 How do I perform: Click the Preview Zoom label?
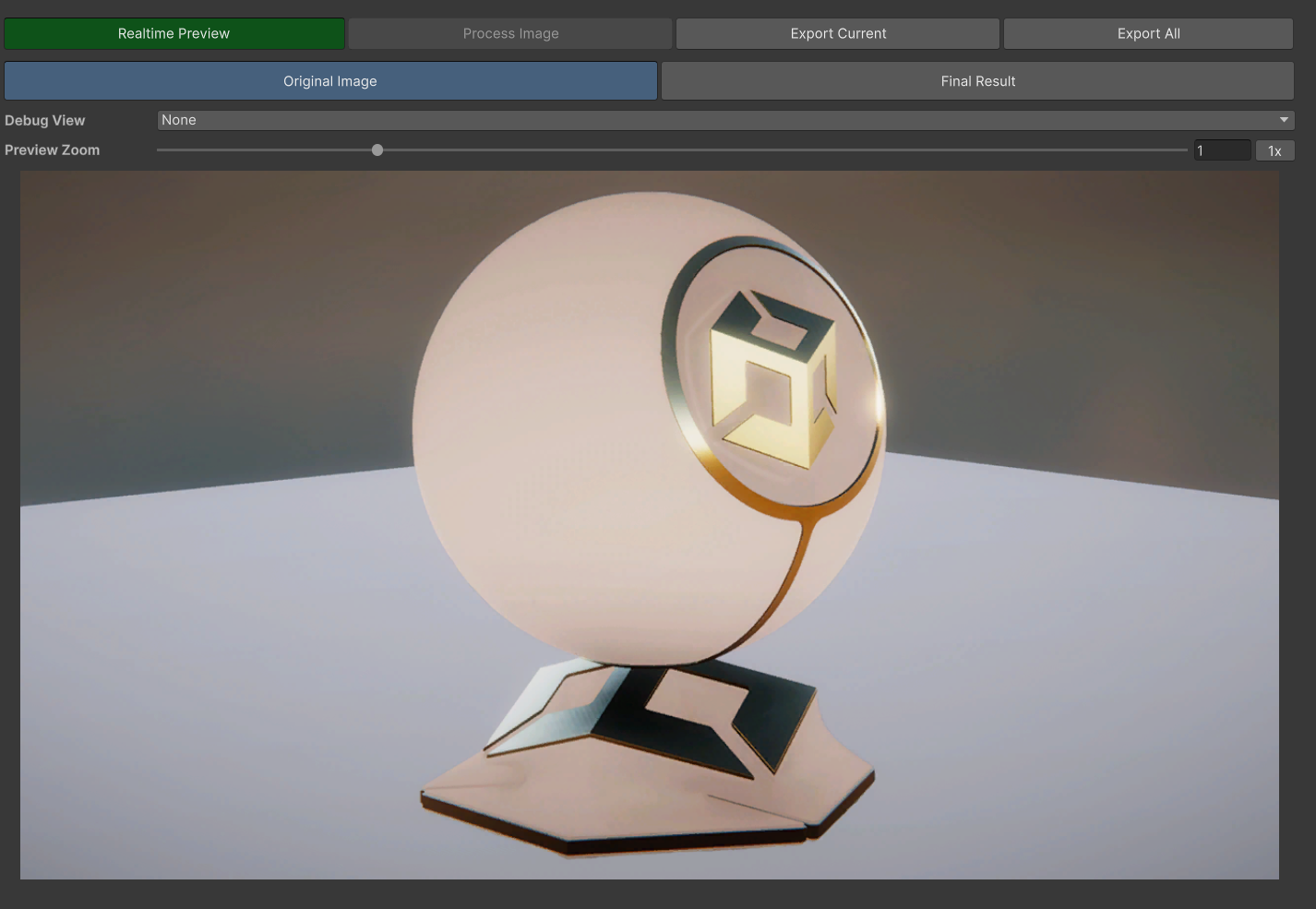[52, 150]
